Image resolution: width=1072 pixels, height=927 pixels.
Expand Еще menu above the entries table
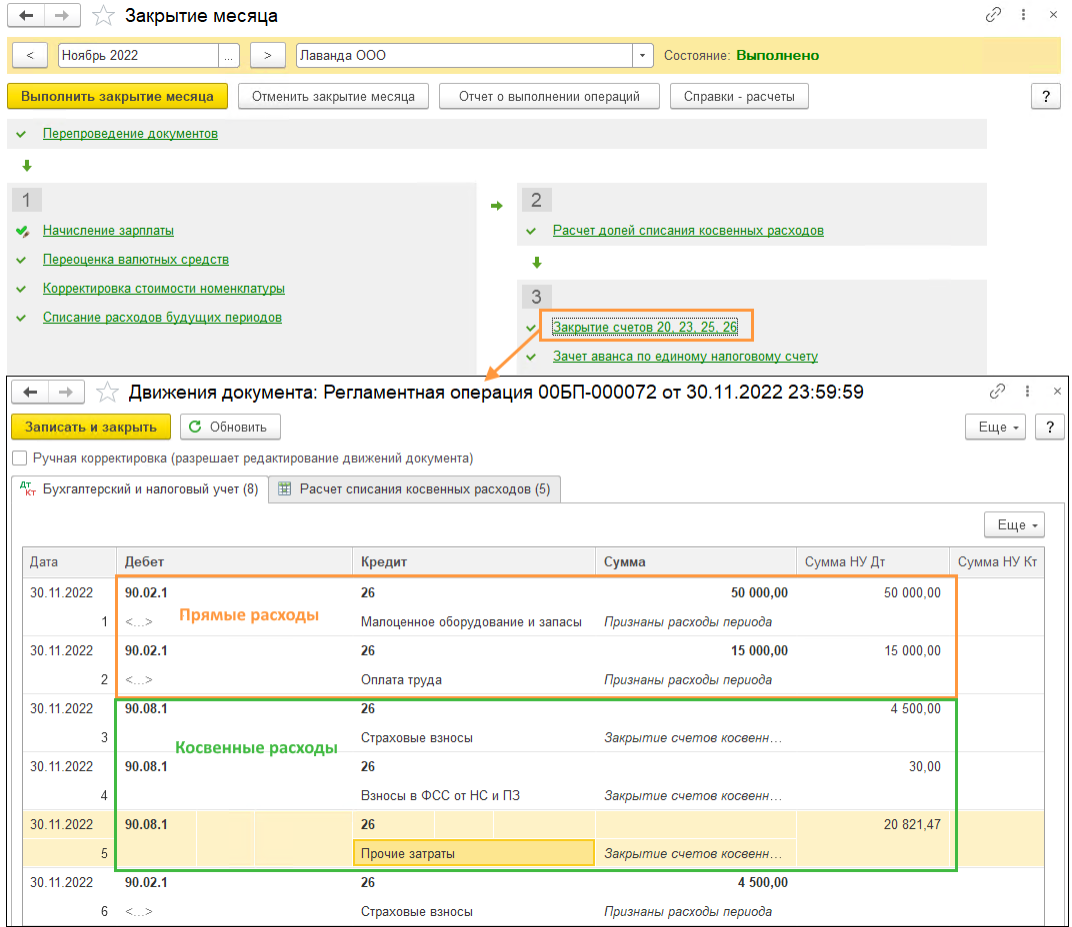pos(1014,524)
